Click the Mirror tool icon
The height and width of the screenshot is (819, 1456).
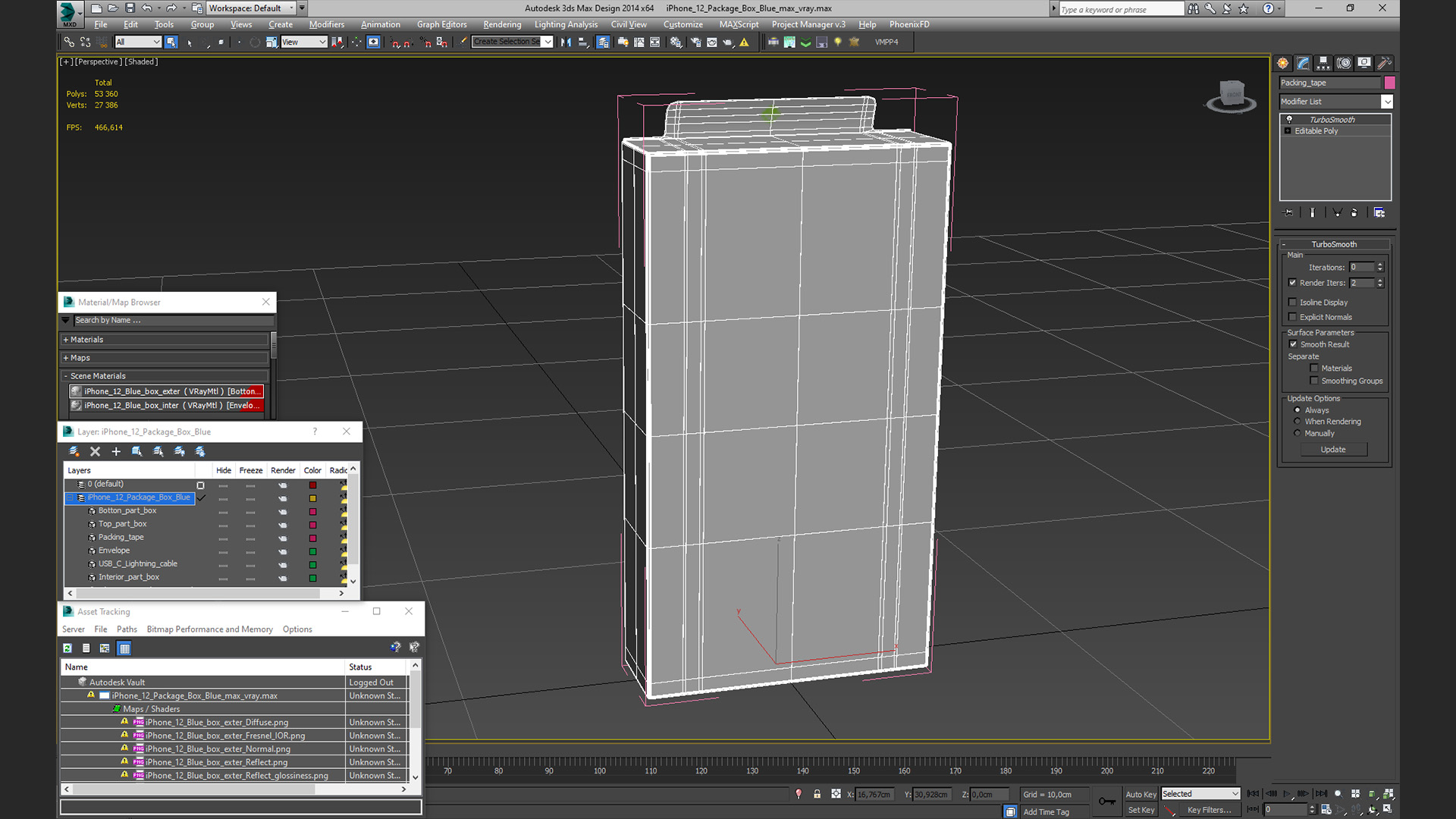[x=566, y=42]
